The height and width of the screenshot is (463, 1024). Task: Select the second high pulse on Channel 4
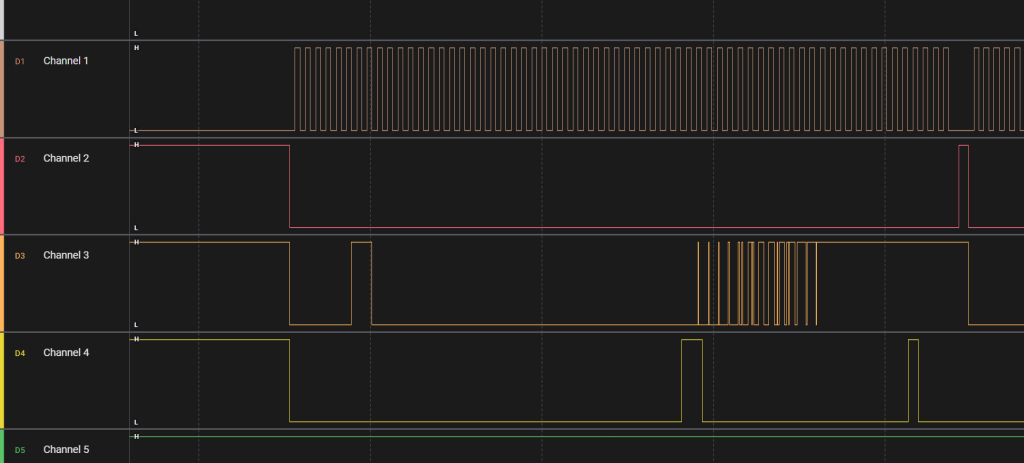click(913, 380)
